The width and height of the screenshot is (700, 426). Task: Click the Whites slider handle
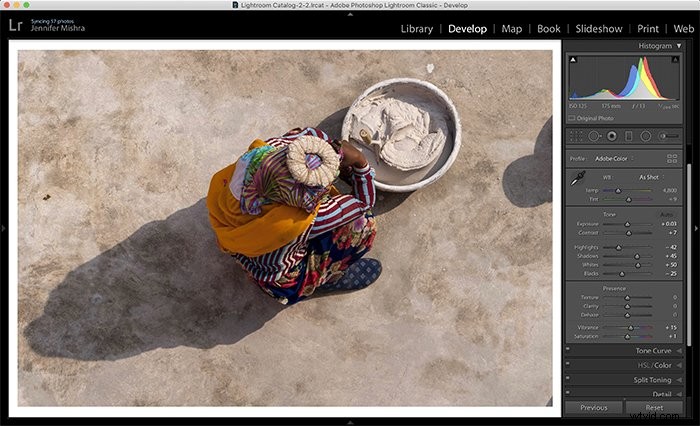pyautogui.click(x=638, y=265)
